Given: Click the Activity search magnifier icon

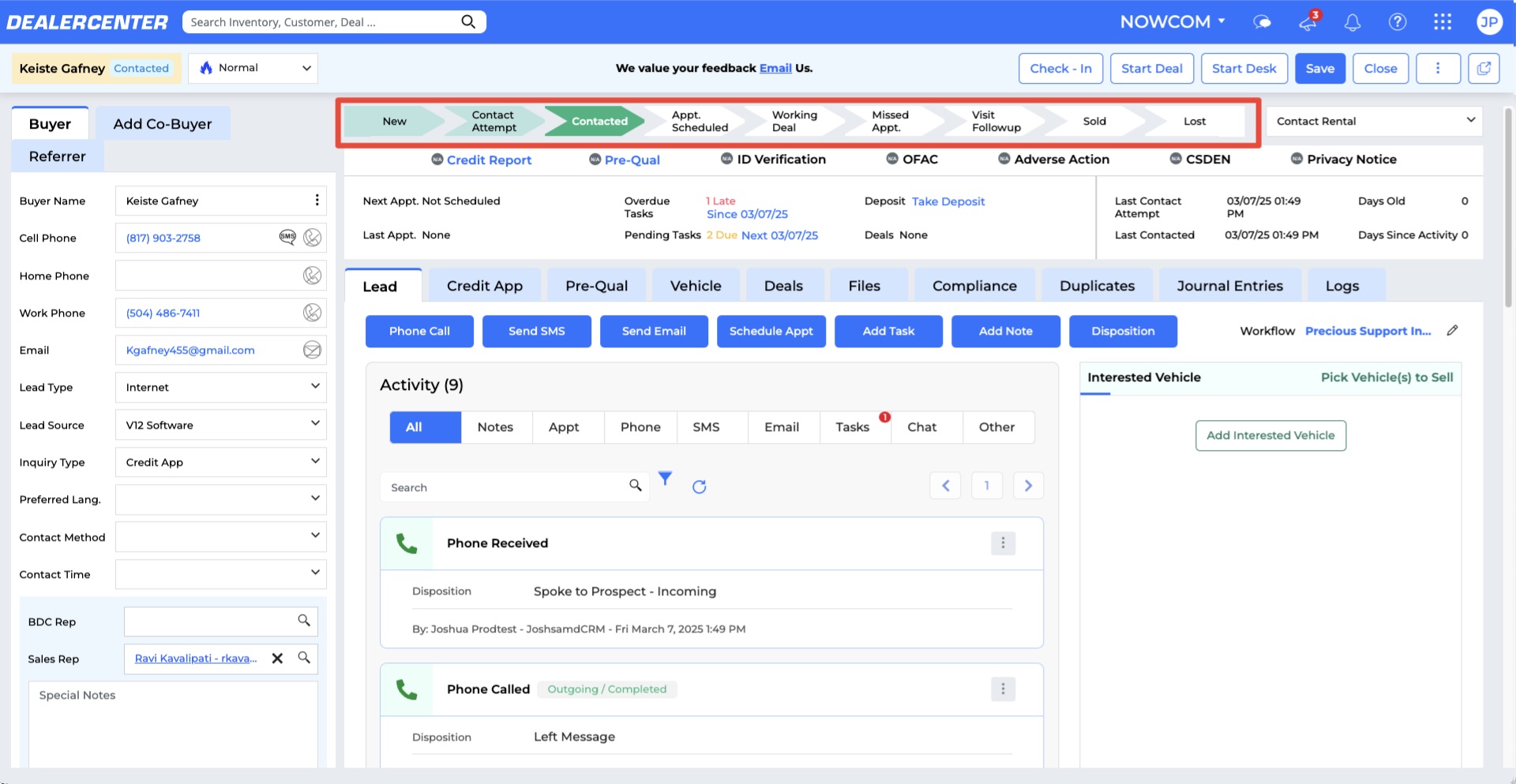Looking at the screenshot, I should pyautogui.click(x=636, y=486).
